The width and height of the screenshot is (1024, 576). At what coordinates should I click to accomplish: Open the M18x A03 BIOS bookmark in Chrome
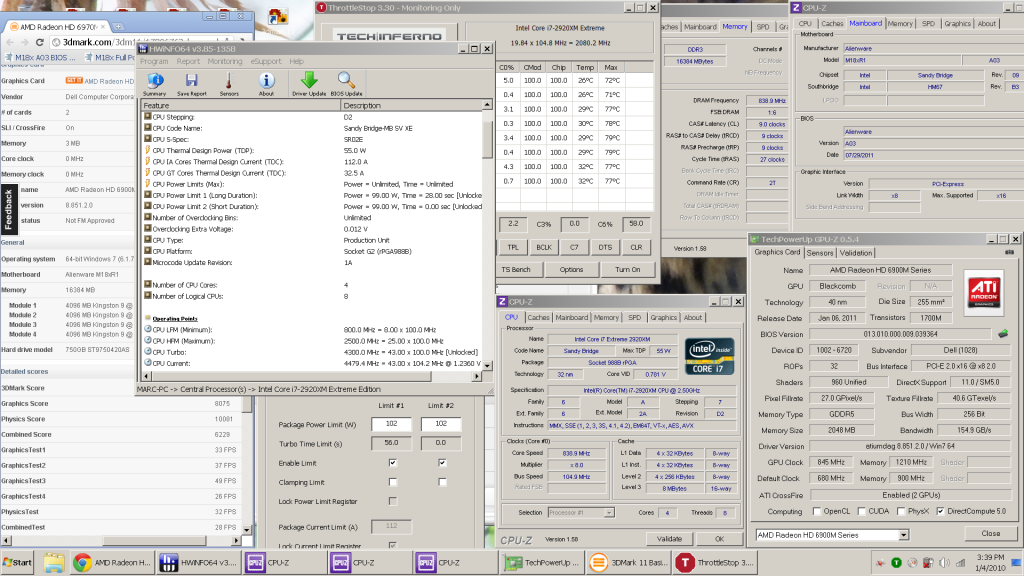(39, 57)
